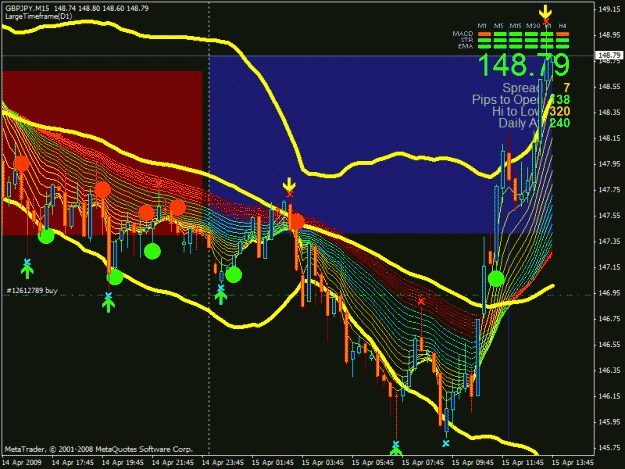Click the leftmost green circle near the lower band
This screenshot has height=469, width=625.
(x=46, y=236)
